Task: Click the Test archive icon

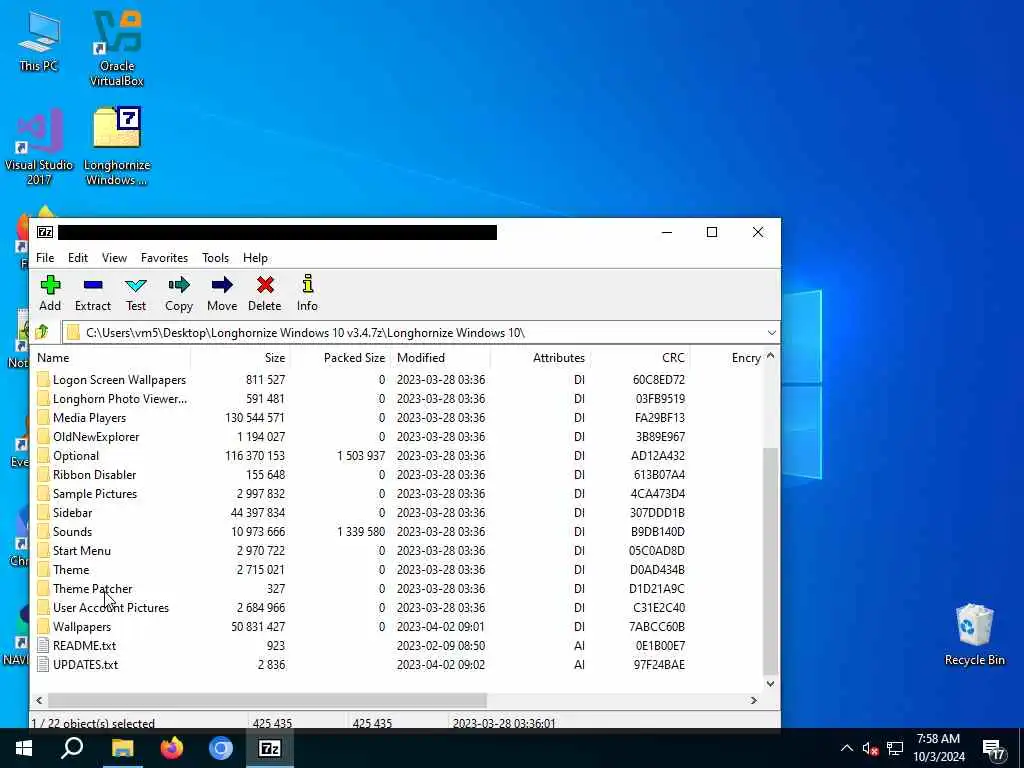Action: click(x=136, y=285)
